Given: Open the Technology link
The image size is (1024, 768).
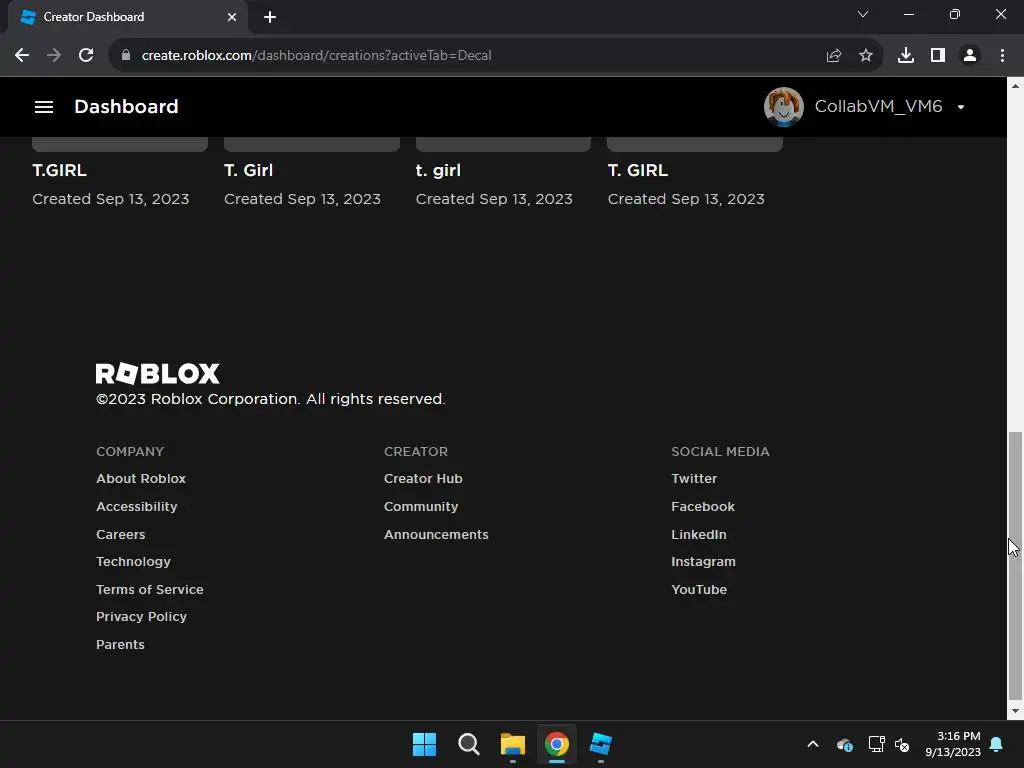Looking at the screenshot, I should tap(133, 562).
